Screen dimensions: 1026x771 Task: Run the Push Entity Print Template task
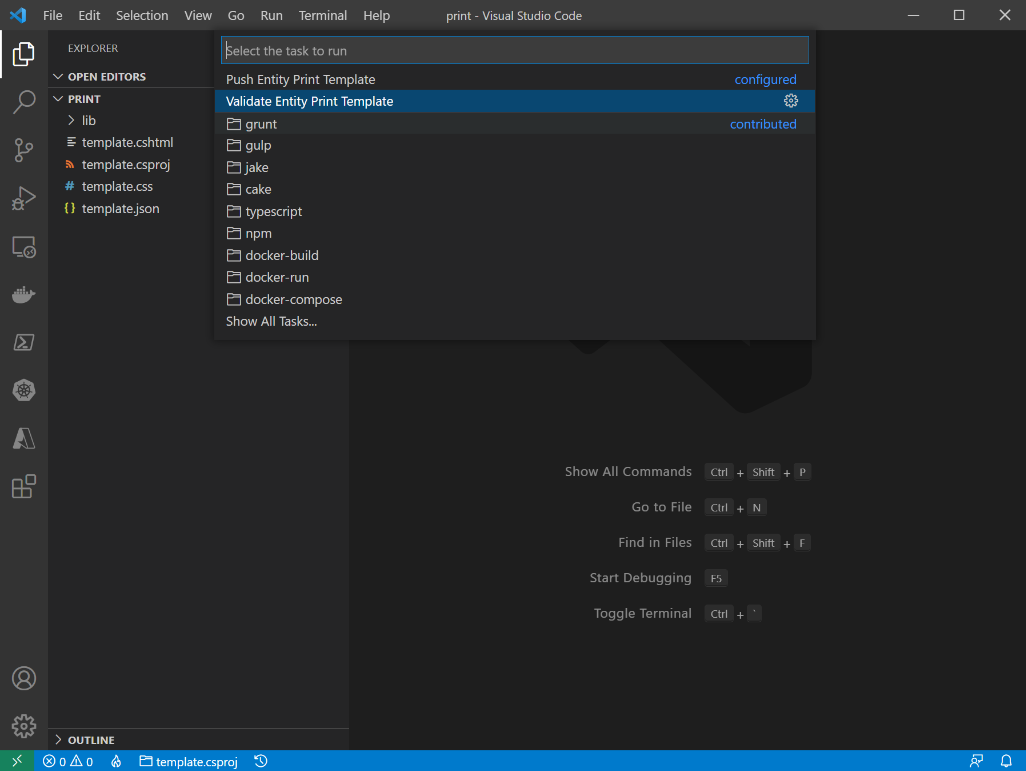[x=515, y=79]
